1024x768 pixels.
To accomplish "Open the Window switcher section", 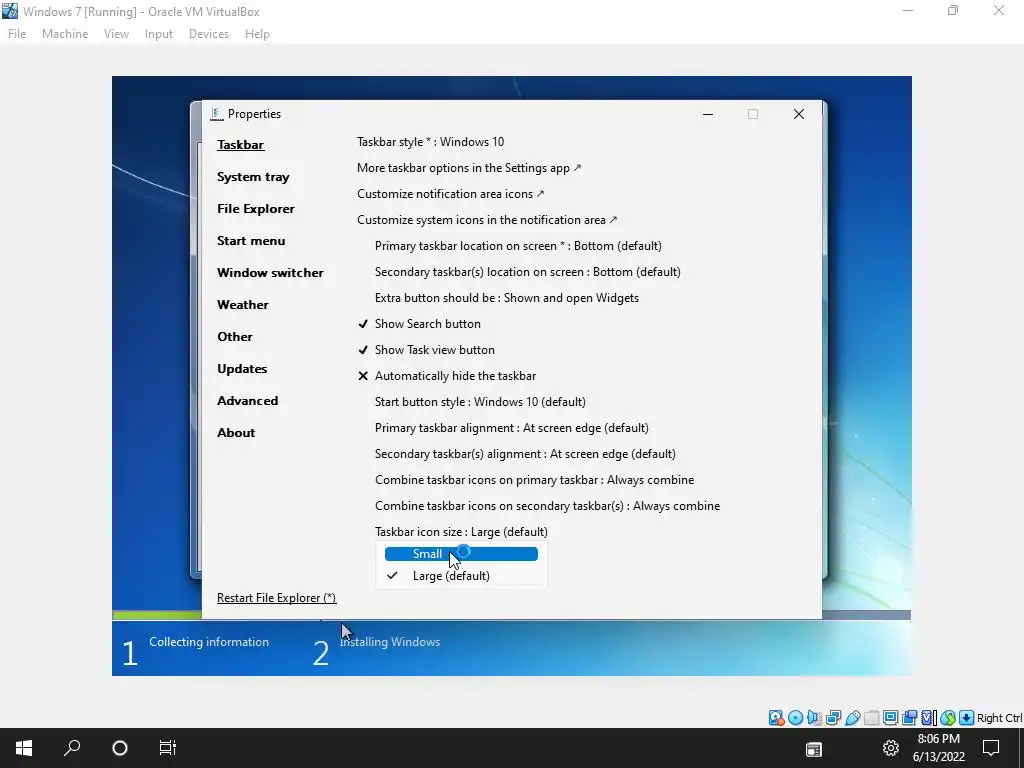I will coord(270,273).
